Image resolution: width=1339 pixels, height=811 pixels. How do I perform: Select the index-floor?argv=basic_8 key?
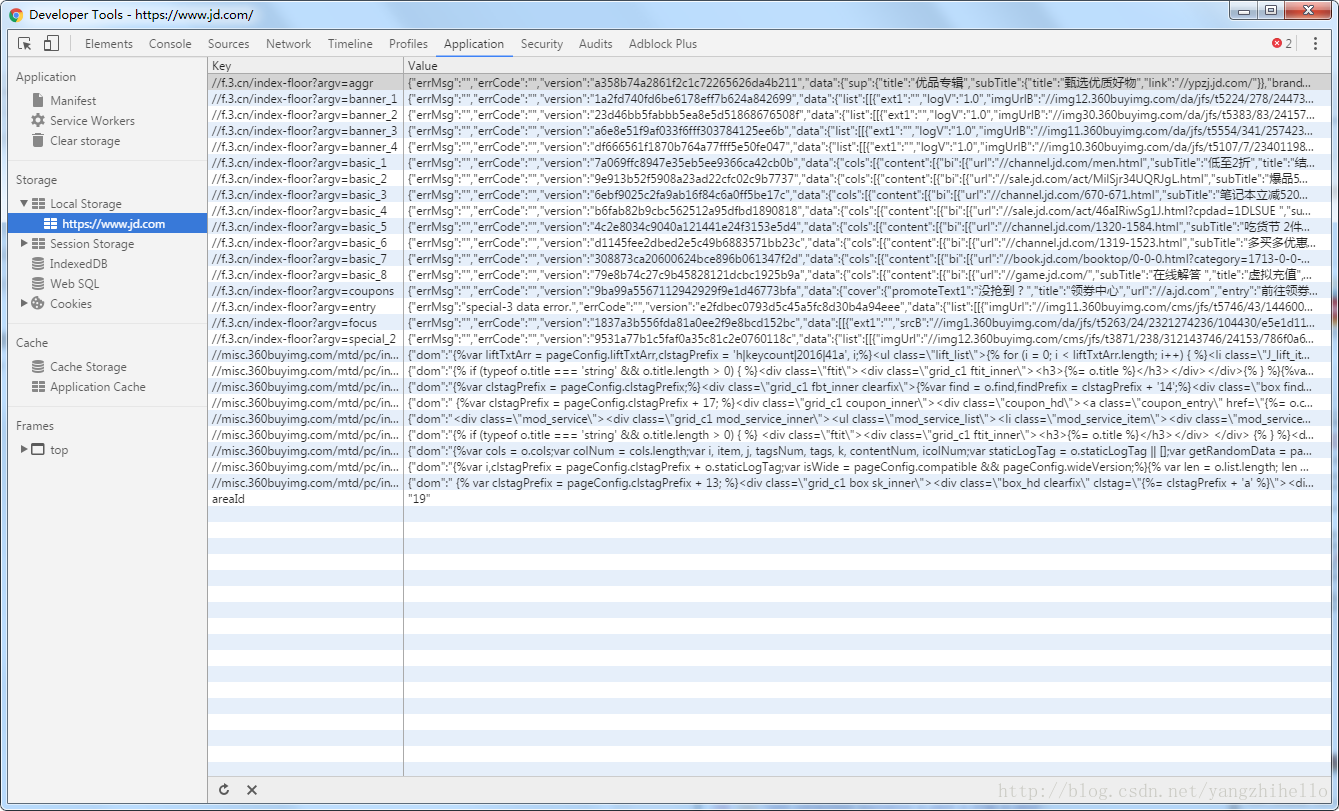click(305, 275)
